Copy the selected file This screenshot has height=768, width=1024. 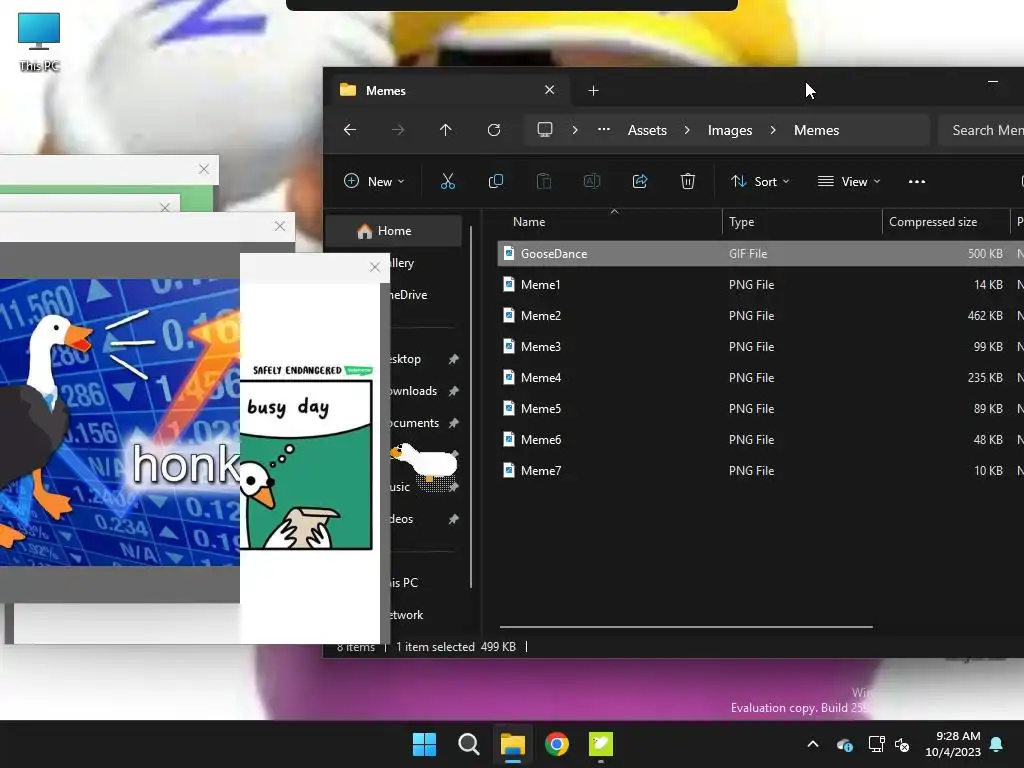496,182
